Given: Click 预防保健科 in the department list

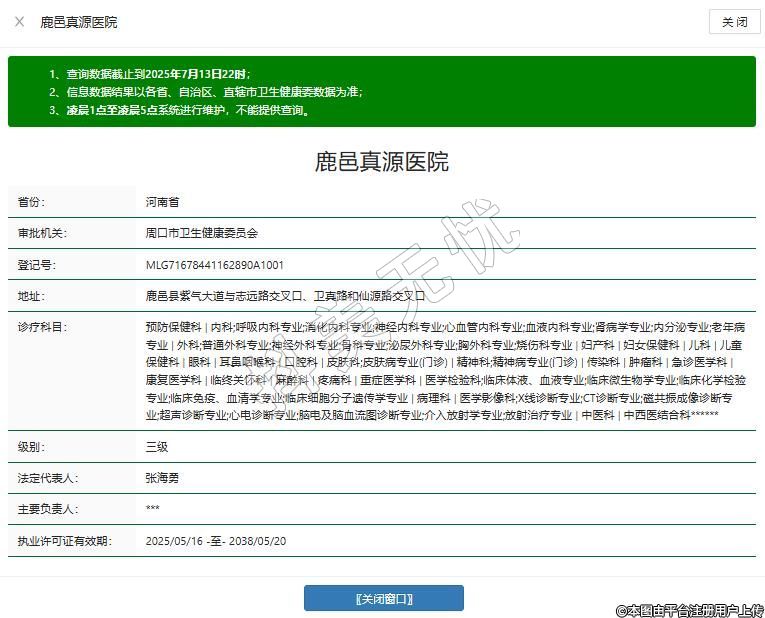Looking at the screenshot, I should pos(173,327).
